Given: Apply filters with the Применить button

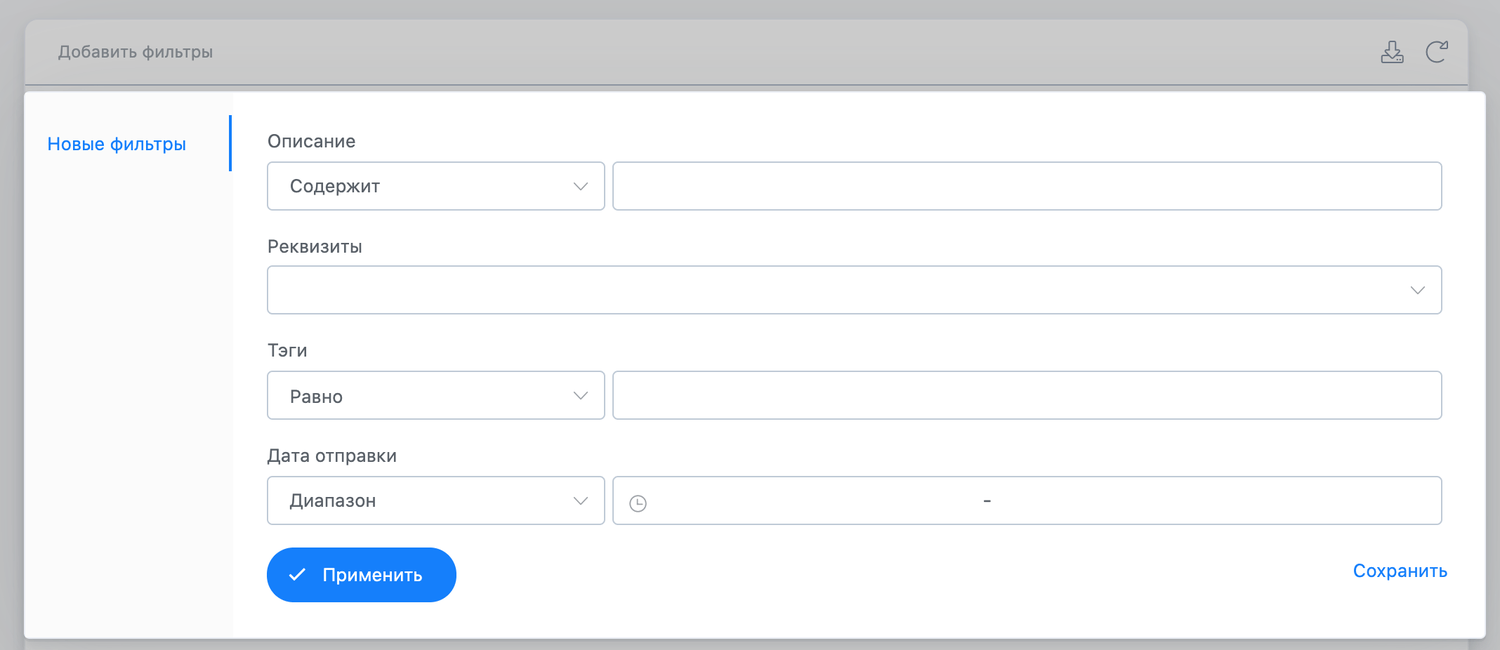Looking at the screenshot, I should coord(362,575).
